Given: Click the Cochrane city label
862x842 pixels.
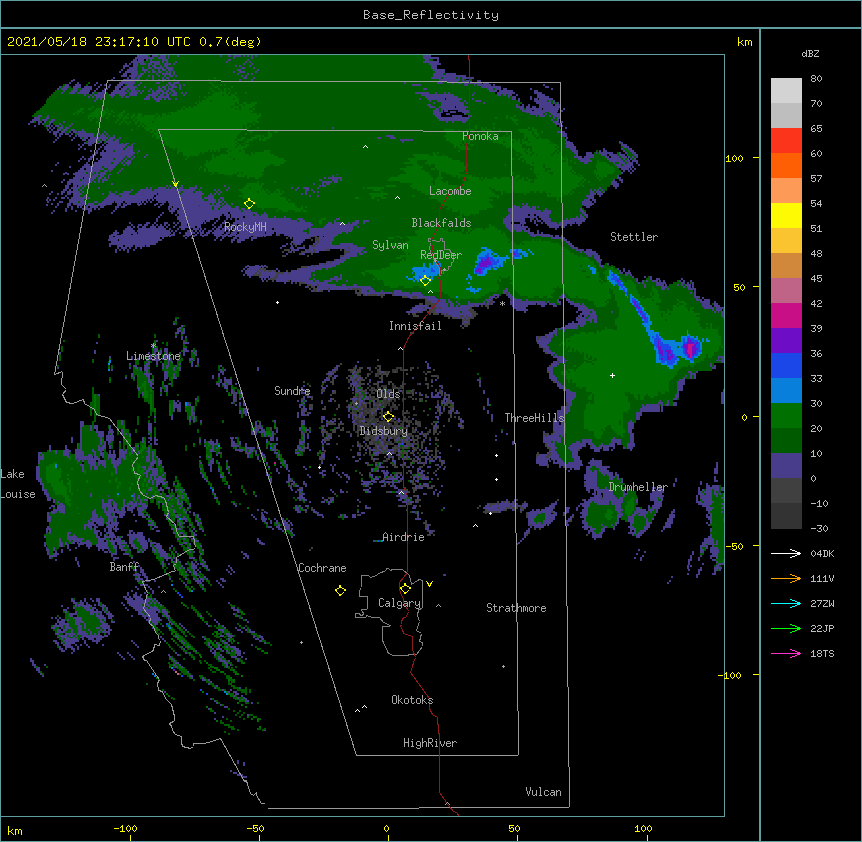Looking at the screenshot, I should (322, 568).
